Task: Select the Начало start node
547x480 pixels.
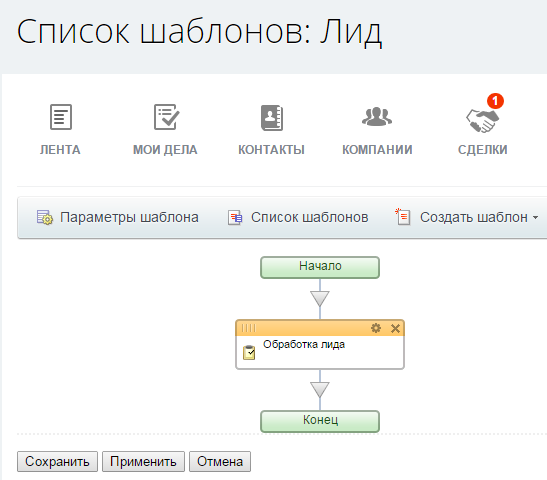Action: point(320,267)
